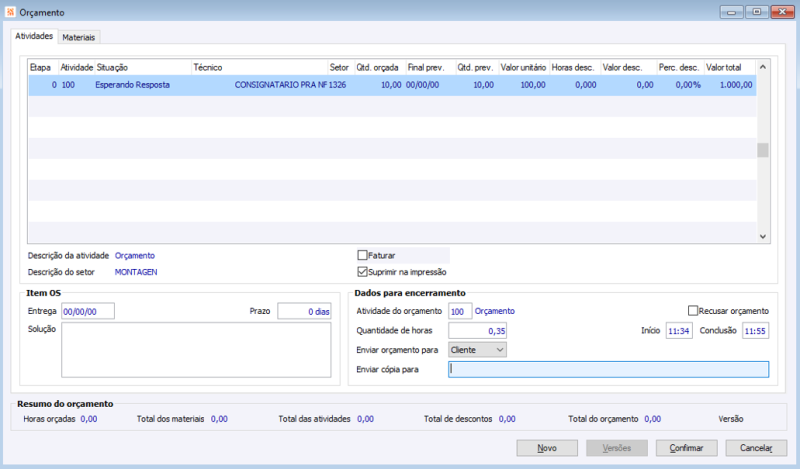
Task: Maximize the Orçamento window
Action: tap(757, 12)
